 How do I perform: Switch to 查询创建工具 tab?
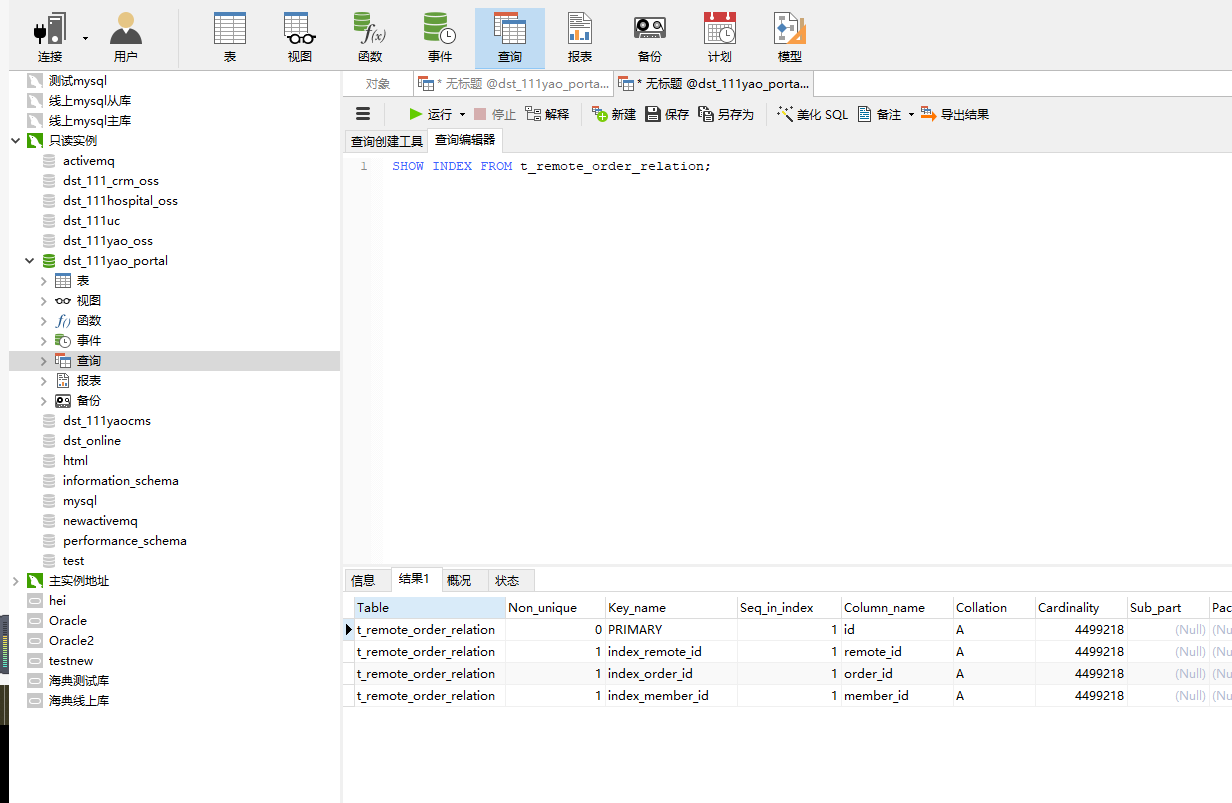coord(387,141)
